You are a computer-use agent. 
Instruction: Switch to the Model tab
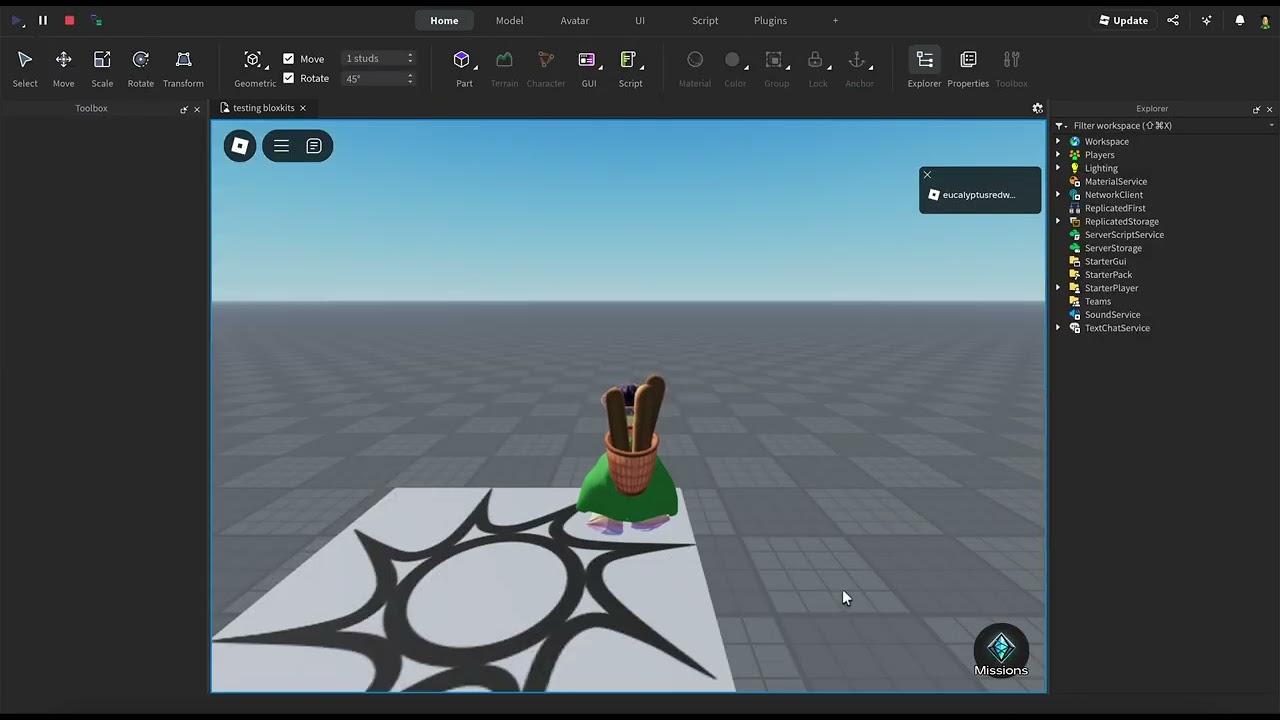click(509, 20)
